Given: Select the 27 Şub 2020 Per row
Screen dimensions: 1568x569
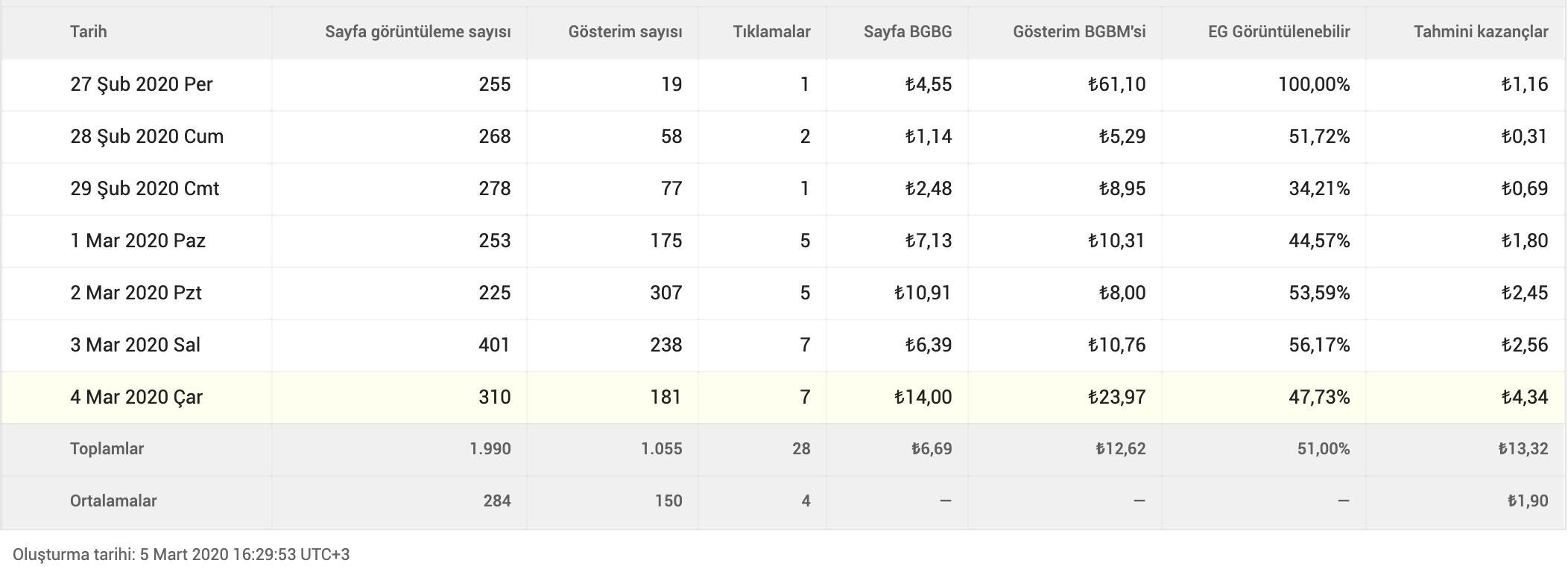Looking at the screenshot, I should pos(783,85).
